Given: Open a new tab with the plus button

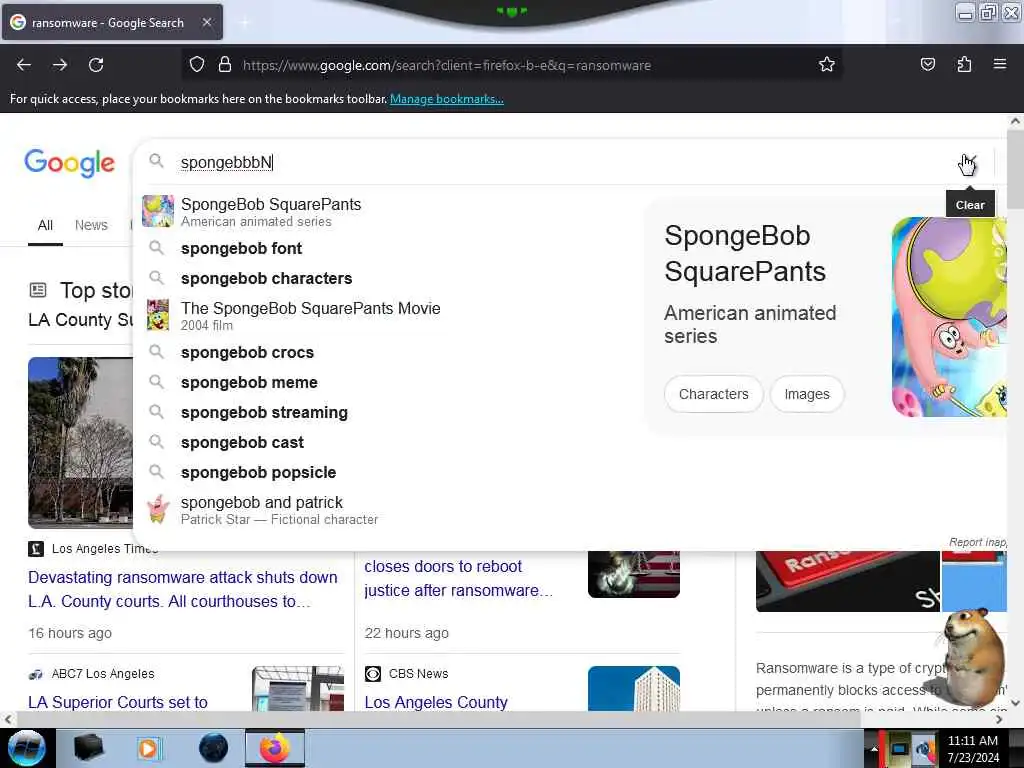Looking at the screenshot, I should [x=244, y=23].
